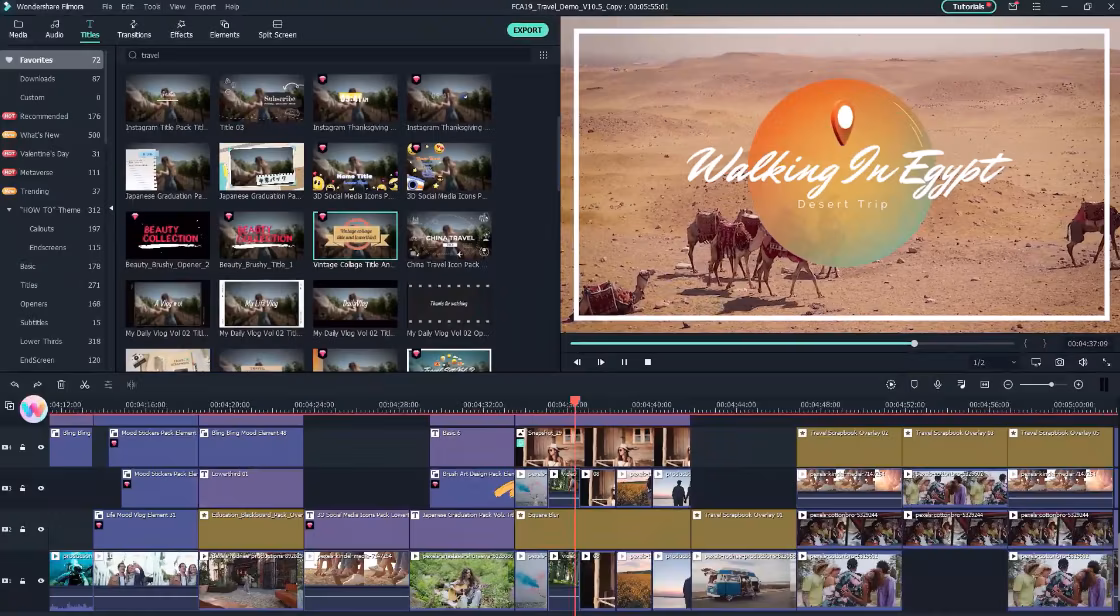1120x616 pixels.
Task: Switch to the Effects tab
Action: tap(181, 29)
